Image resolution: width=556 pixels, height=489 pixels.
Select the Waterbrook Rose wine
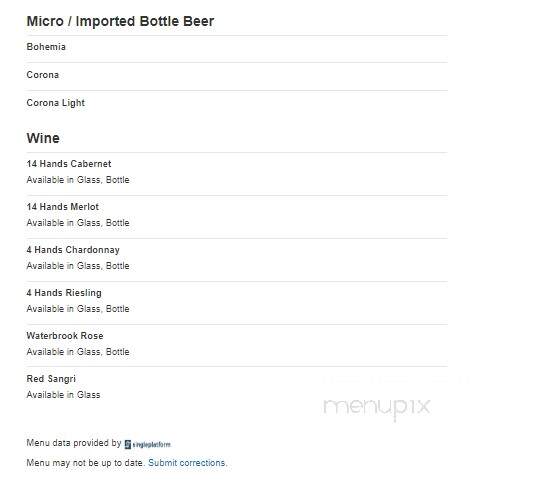pos(65,336)
